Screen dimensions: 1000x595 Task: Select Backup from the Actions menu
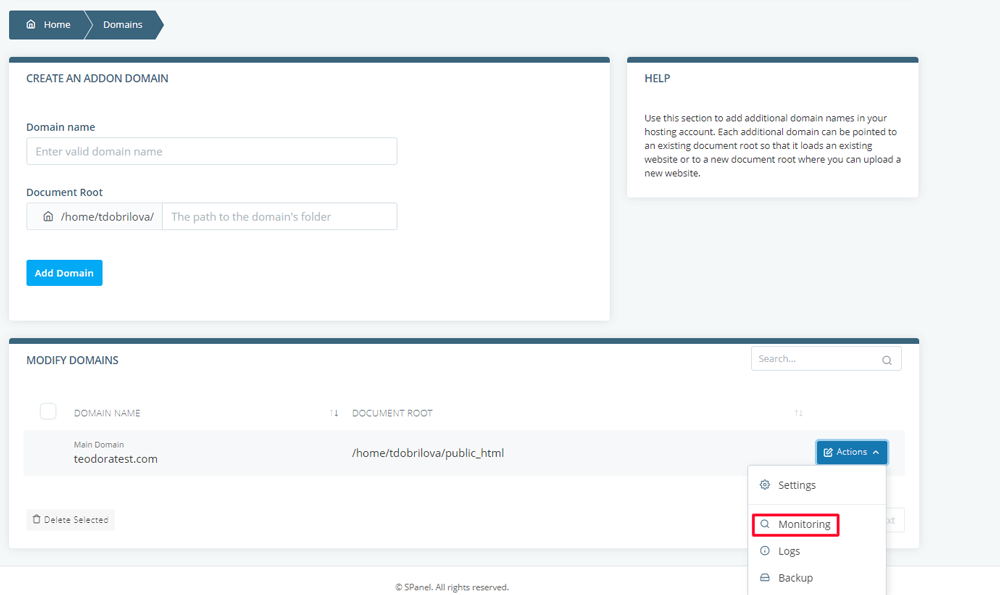click(794, 577)
